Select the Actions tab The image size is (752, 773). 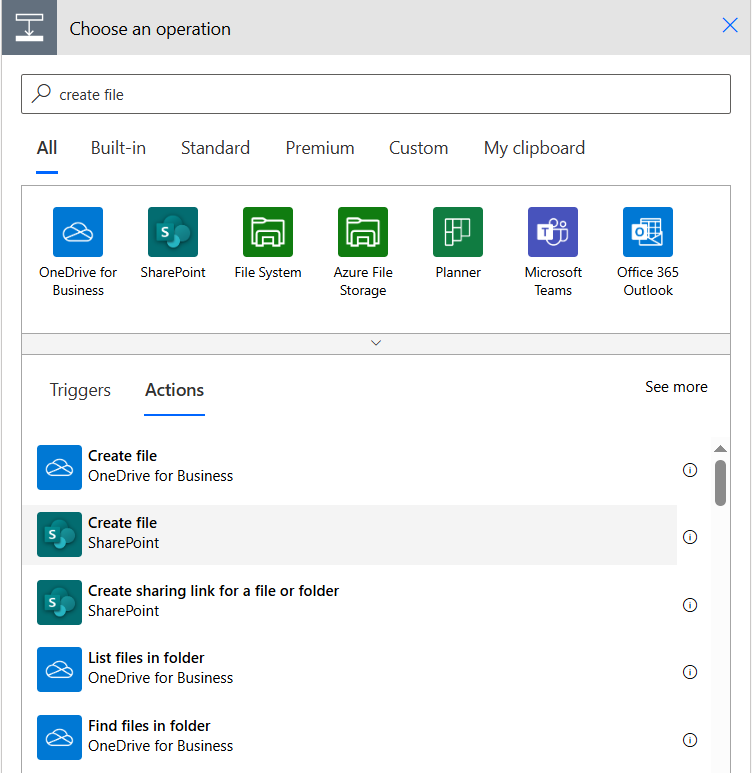(x=175, y=390)
